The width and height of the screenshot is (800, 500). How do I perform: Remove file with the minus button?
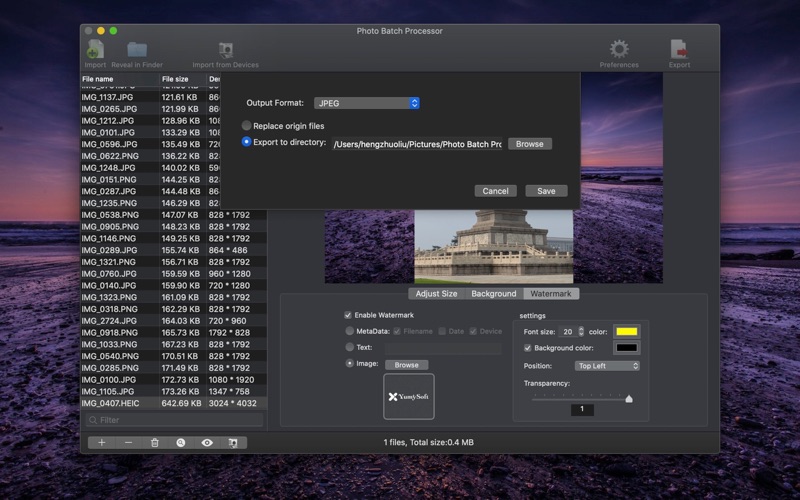(x=128, y=442)
